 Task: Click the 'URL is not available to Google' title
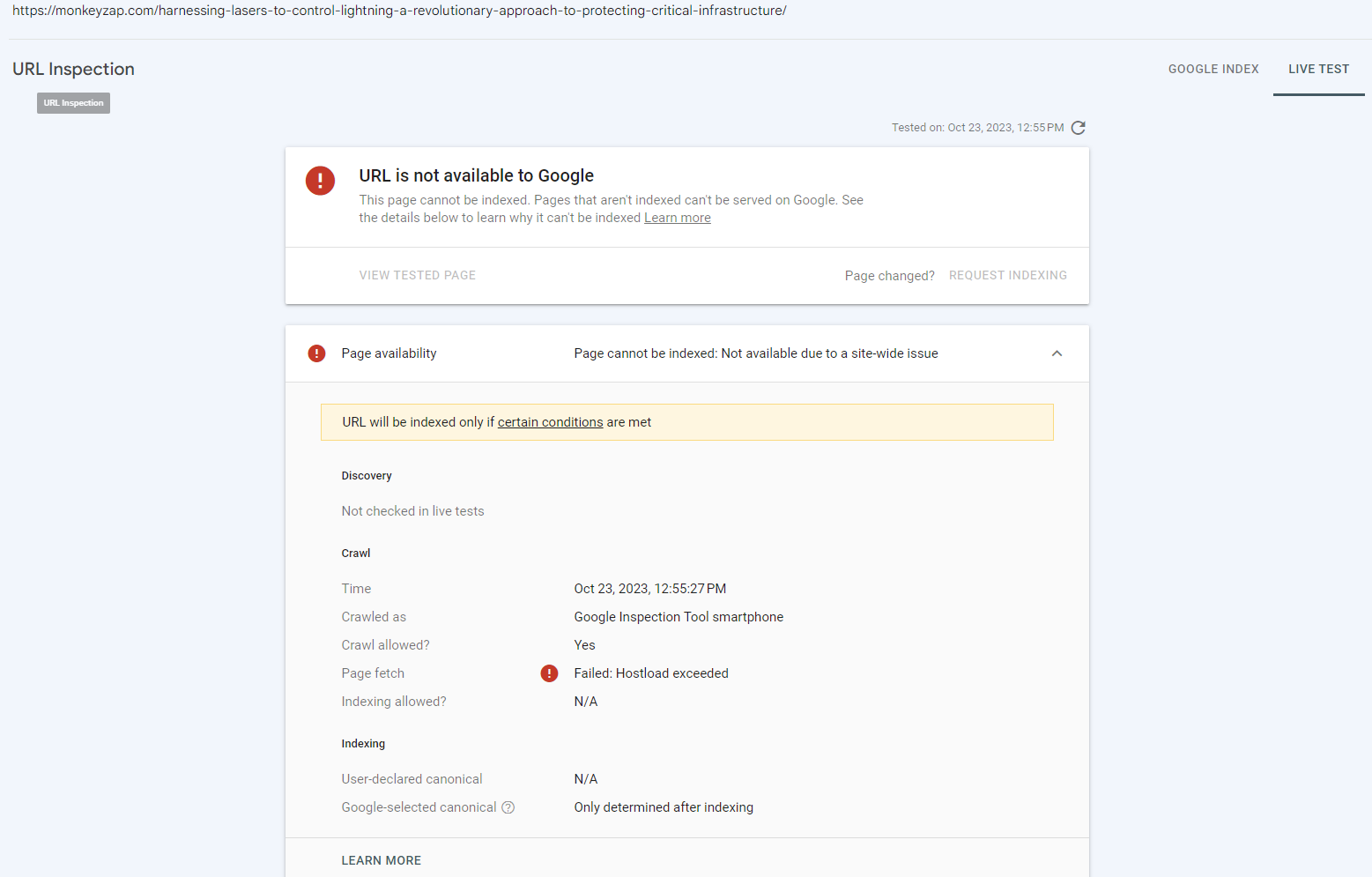pyautogui.click(x=476, y=175)
